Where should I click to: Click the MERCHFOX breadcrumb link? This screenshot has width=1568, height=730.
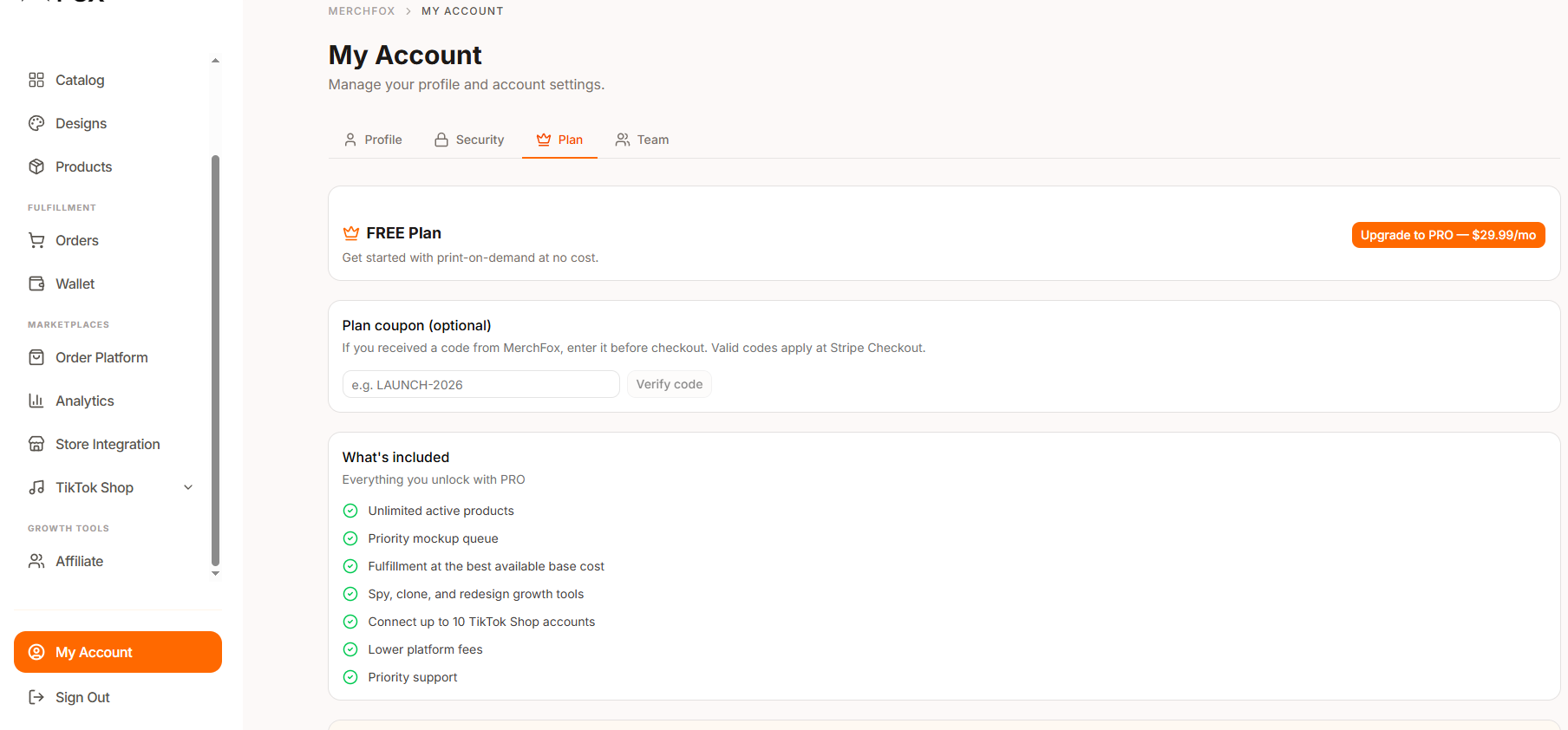(362, 11)
